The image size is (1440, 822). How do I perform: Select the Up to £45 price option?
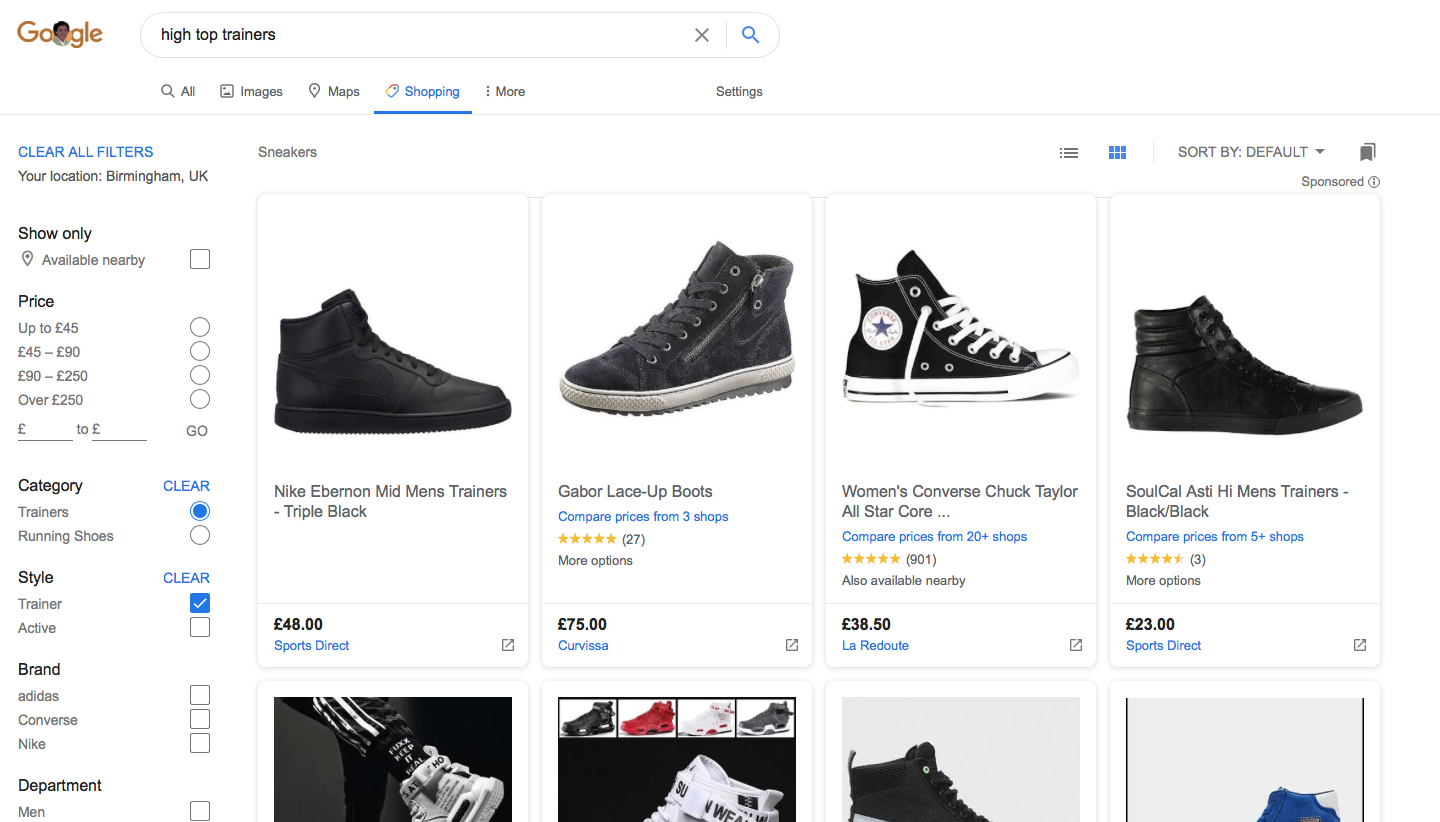(200, 327)
